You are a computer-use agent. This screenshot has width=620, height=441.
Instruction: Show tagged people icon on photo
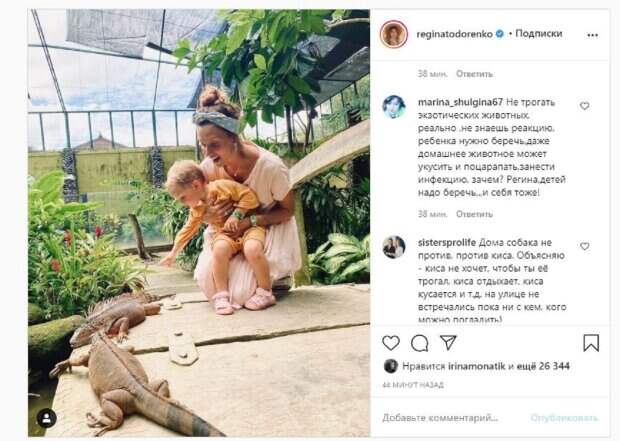coord(47,417)
